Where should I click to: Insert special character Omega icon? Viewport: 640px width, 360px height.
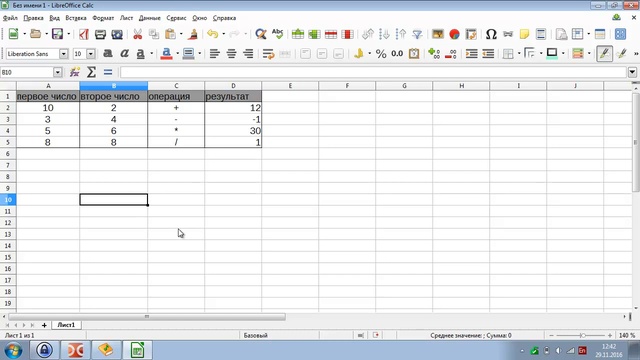pos(491,34)
